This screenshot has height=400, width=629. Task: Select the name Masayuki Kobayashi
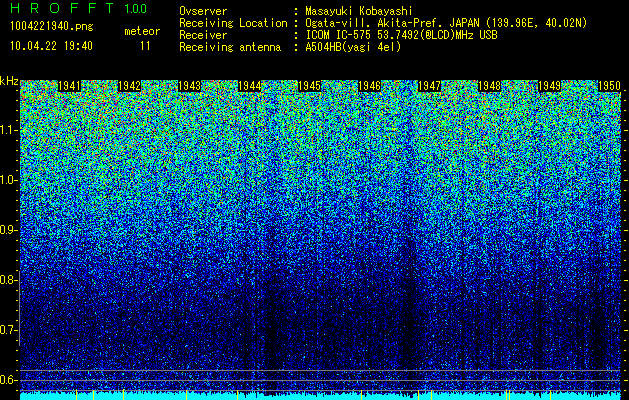pos(359,11)
